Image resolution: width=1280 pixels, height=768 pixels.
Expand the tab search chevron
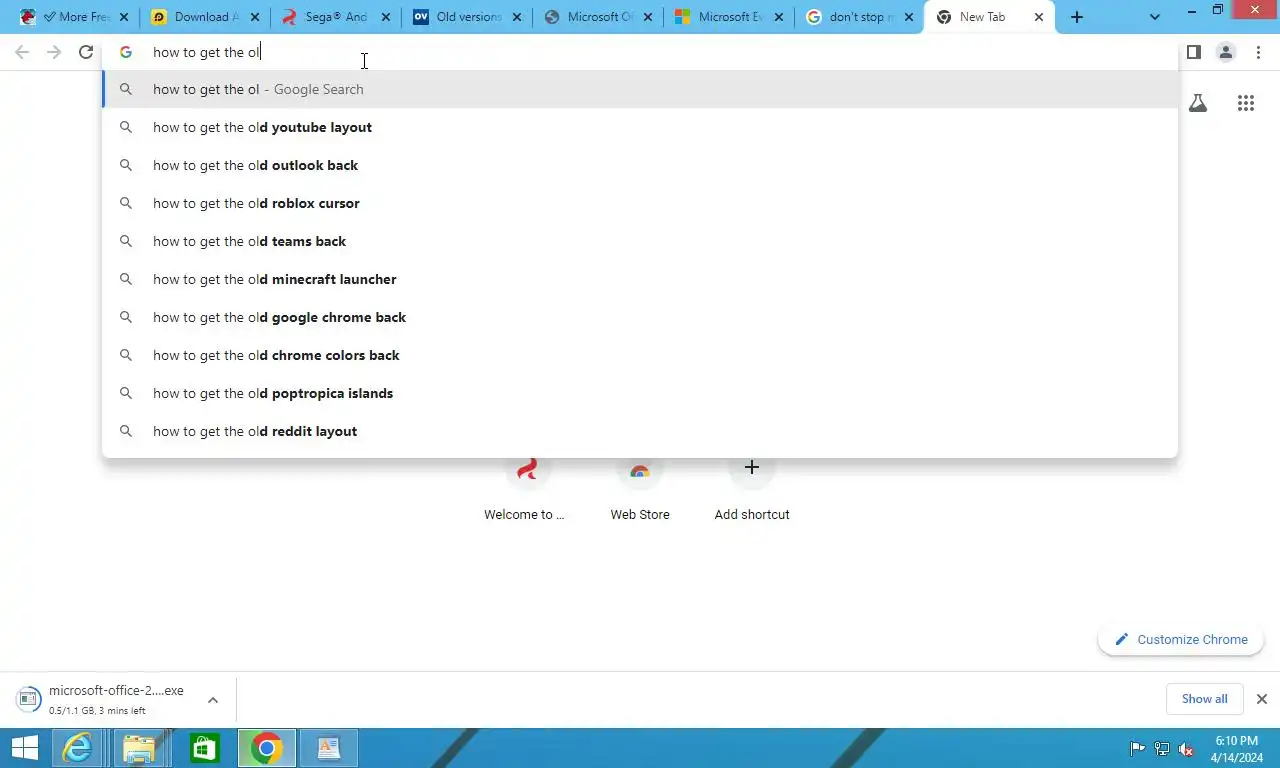(1155, 17)
